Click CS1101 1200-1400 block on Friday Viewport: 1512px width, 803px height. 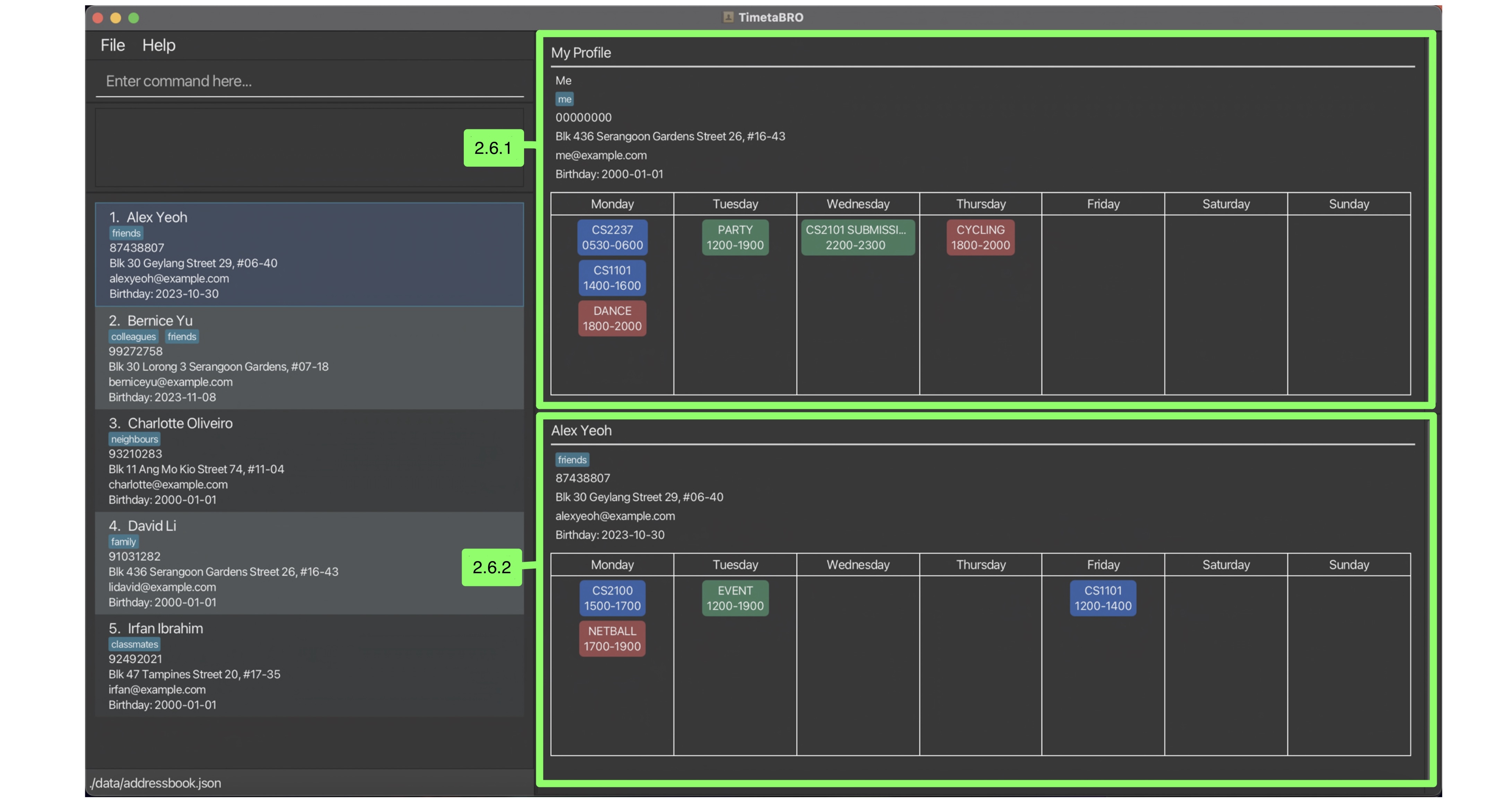click(1103, 598)
